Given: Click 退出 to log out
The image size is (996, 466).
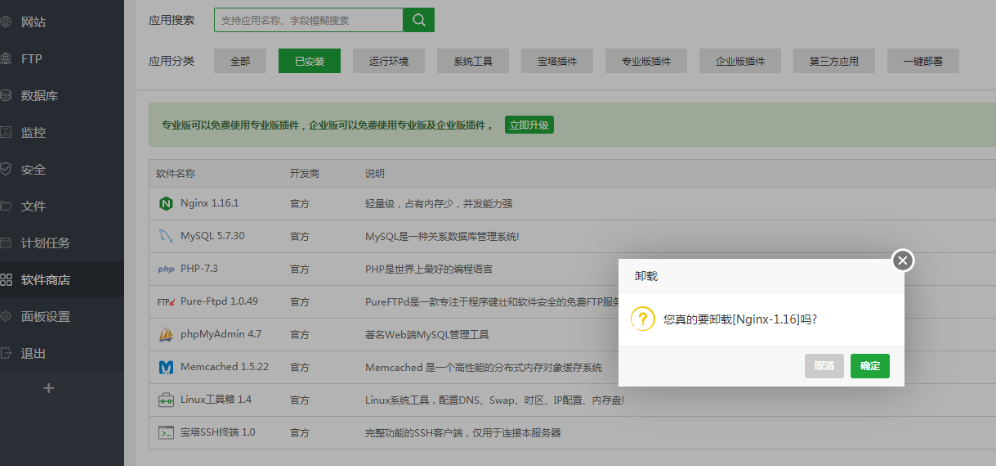Looking at the screenshot, I should tap(33, 353).
